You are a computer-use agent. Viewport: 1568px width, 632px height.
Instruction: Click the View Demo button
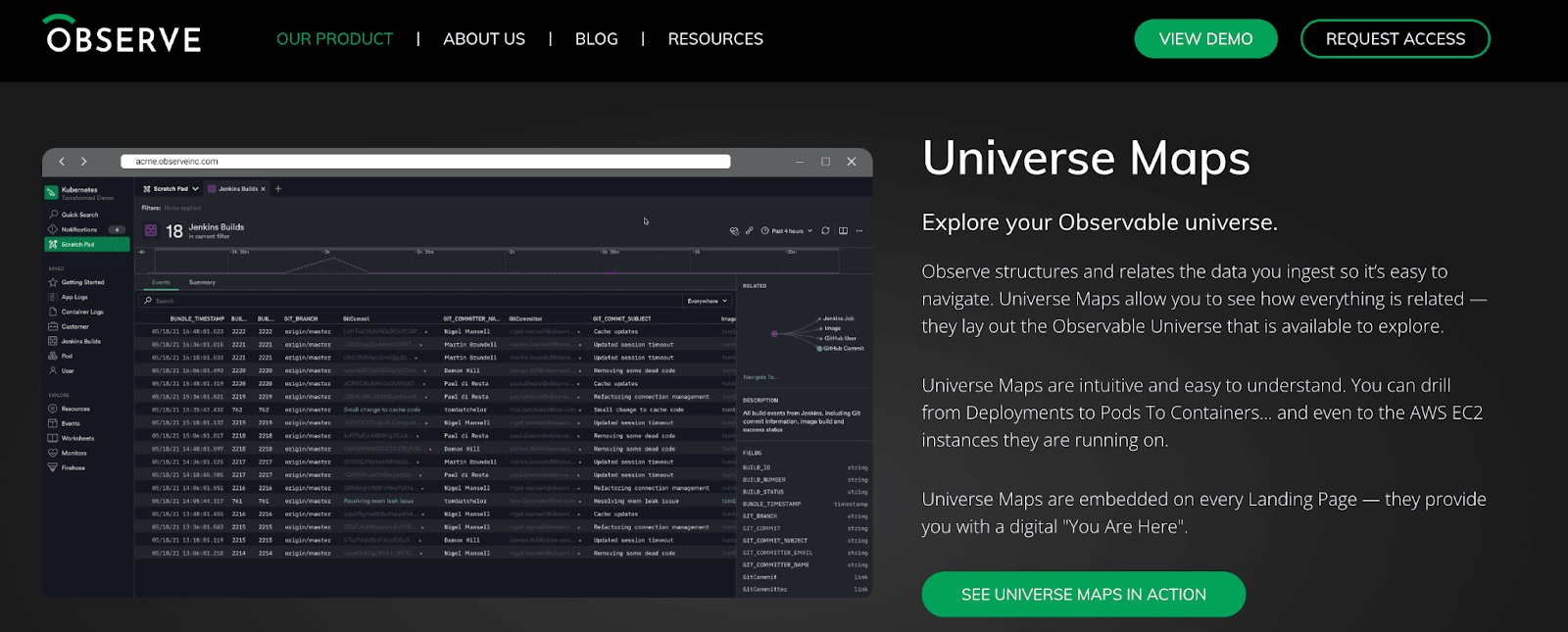pyautogui.click(x=1205, y=39)
